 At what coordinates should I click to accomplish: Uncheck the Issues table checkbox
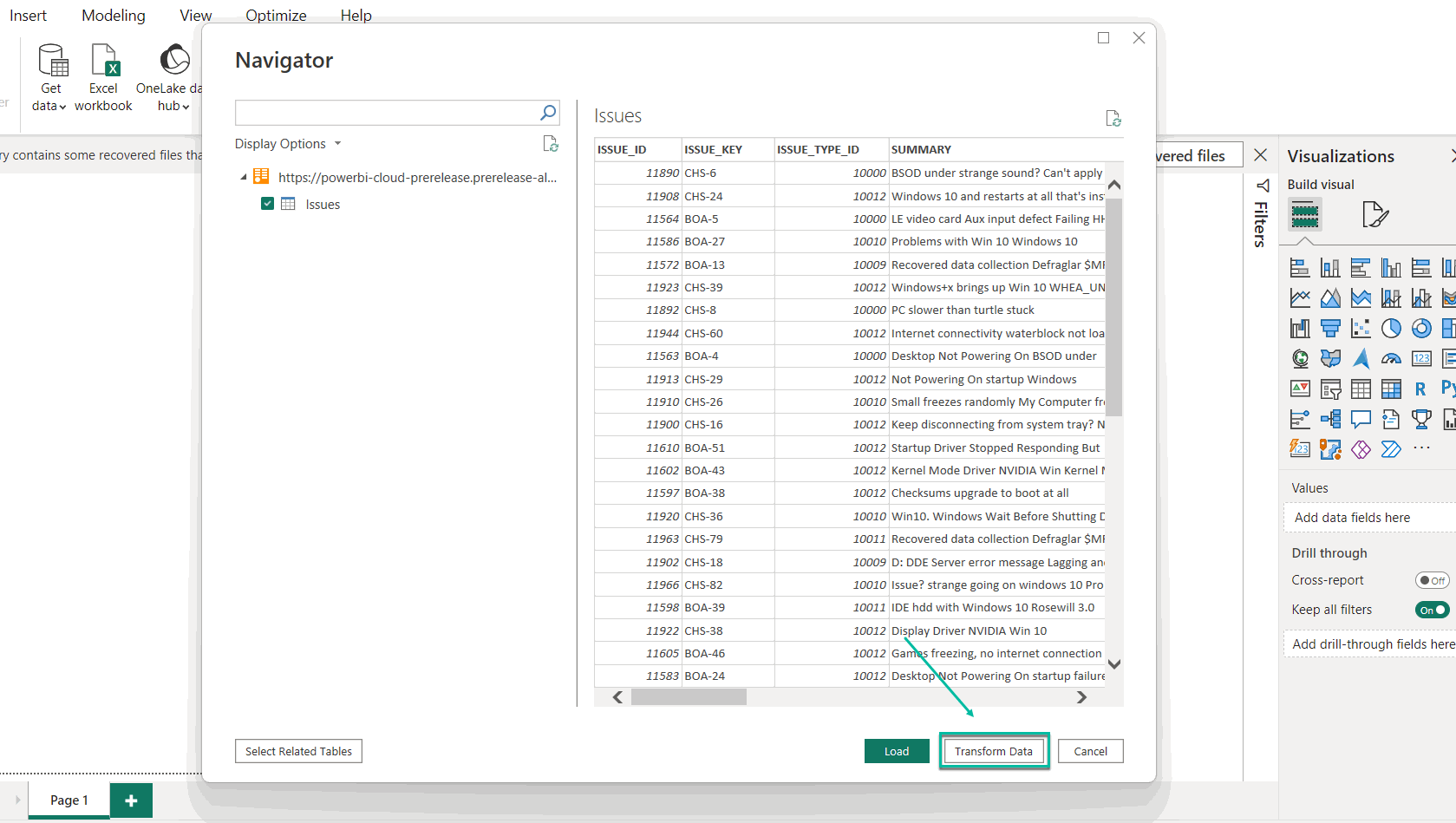point(268,204)
